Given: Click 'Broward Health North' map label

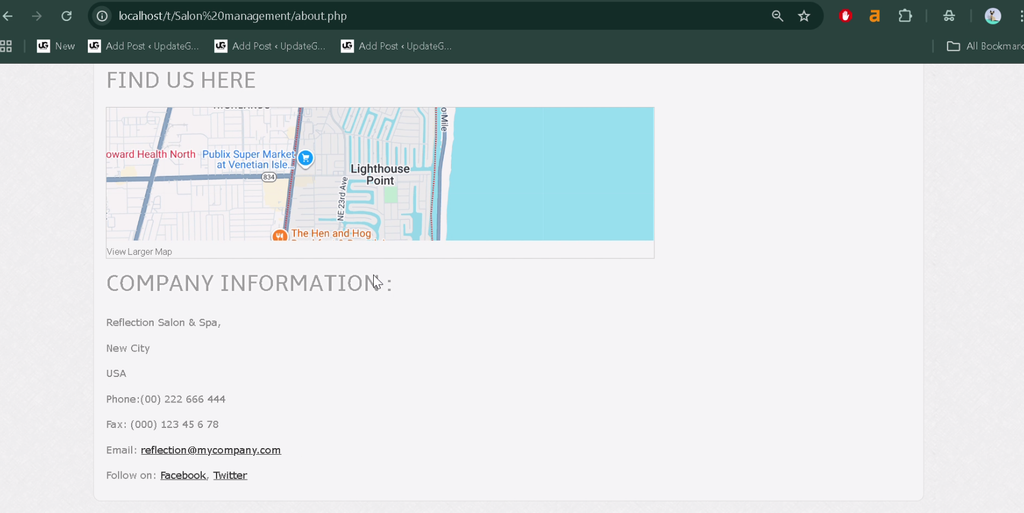Looking at the screenshot, I should coord(151,155).
